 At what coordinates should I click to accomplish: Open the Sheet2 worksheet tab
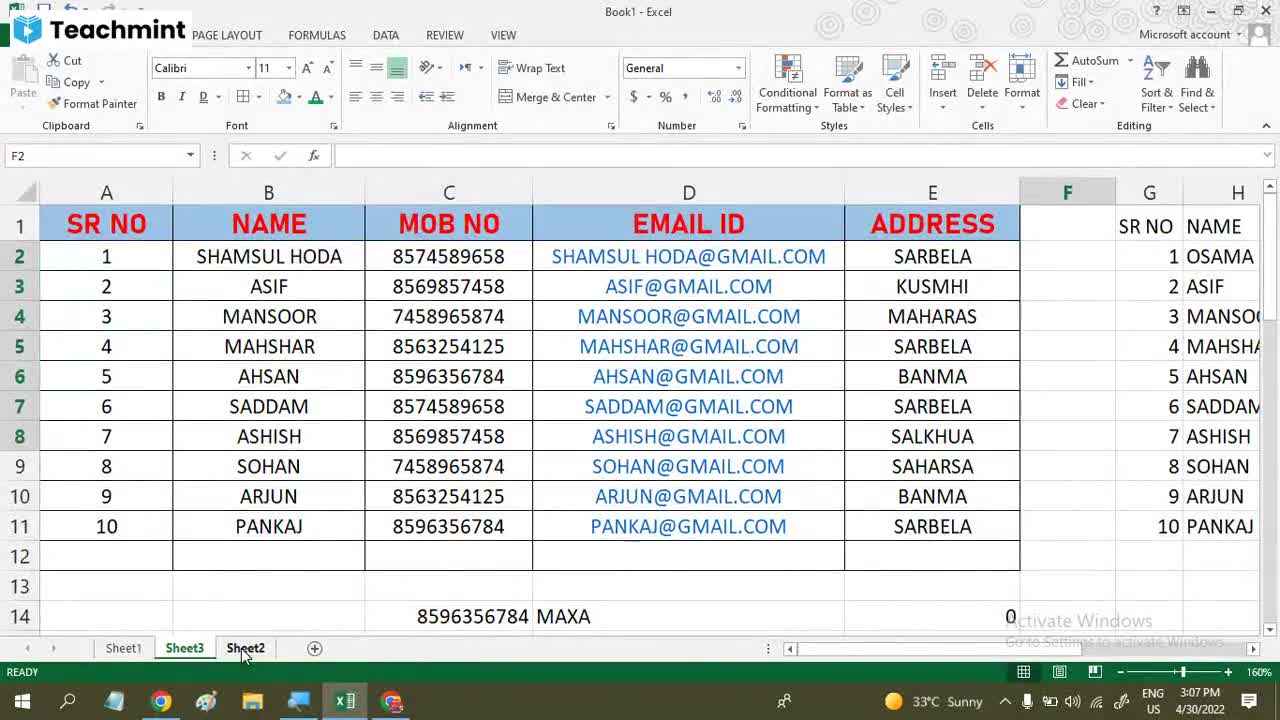tap(245, 648)
